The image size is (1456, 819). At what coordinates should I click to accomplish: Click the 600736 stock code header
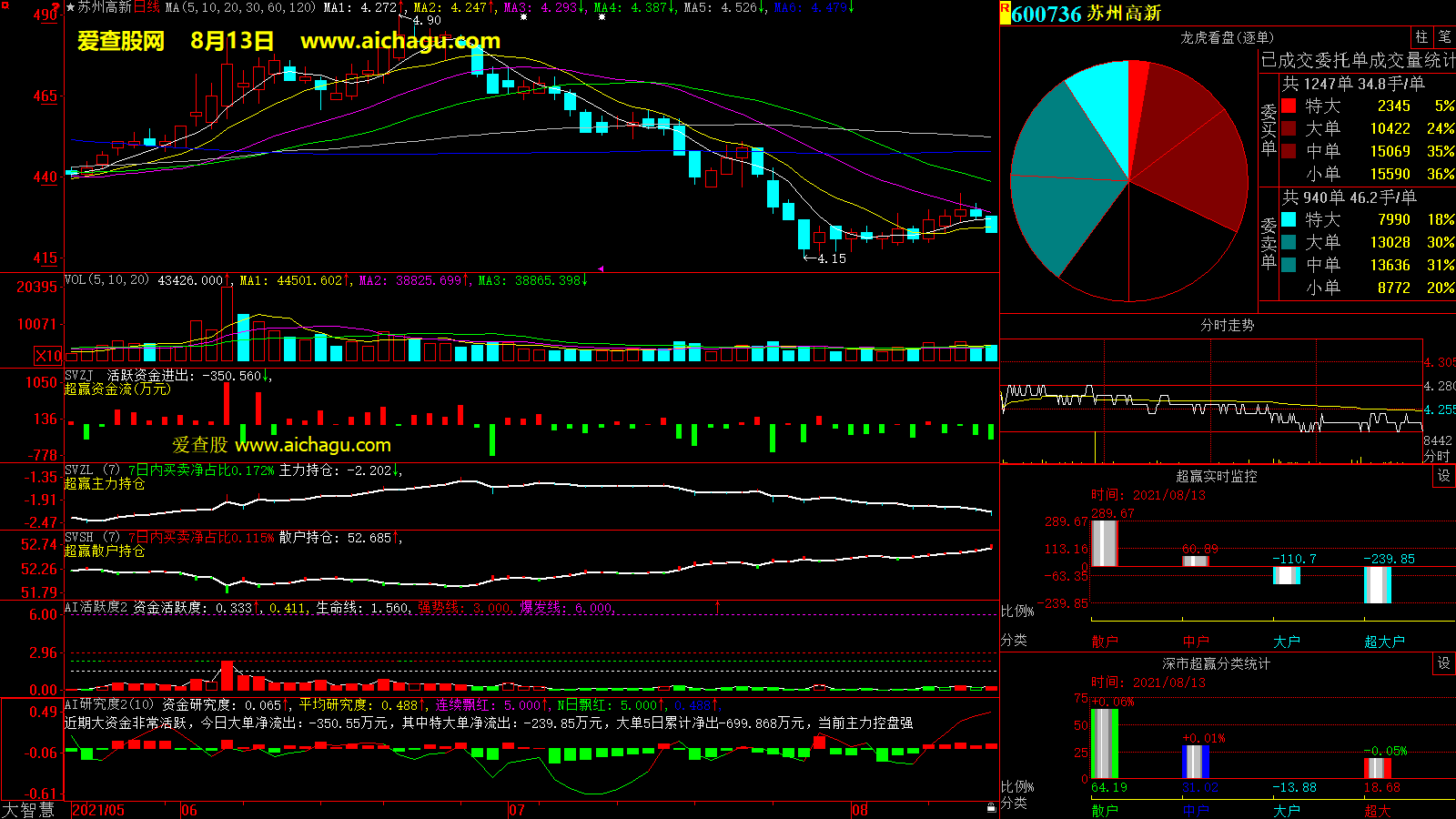pyautogui.click(x=1046, y=14)
